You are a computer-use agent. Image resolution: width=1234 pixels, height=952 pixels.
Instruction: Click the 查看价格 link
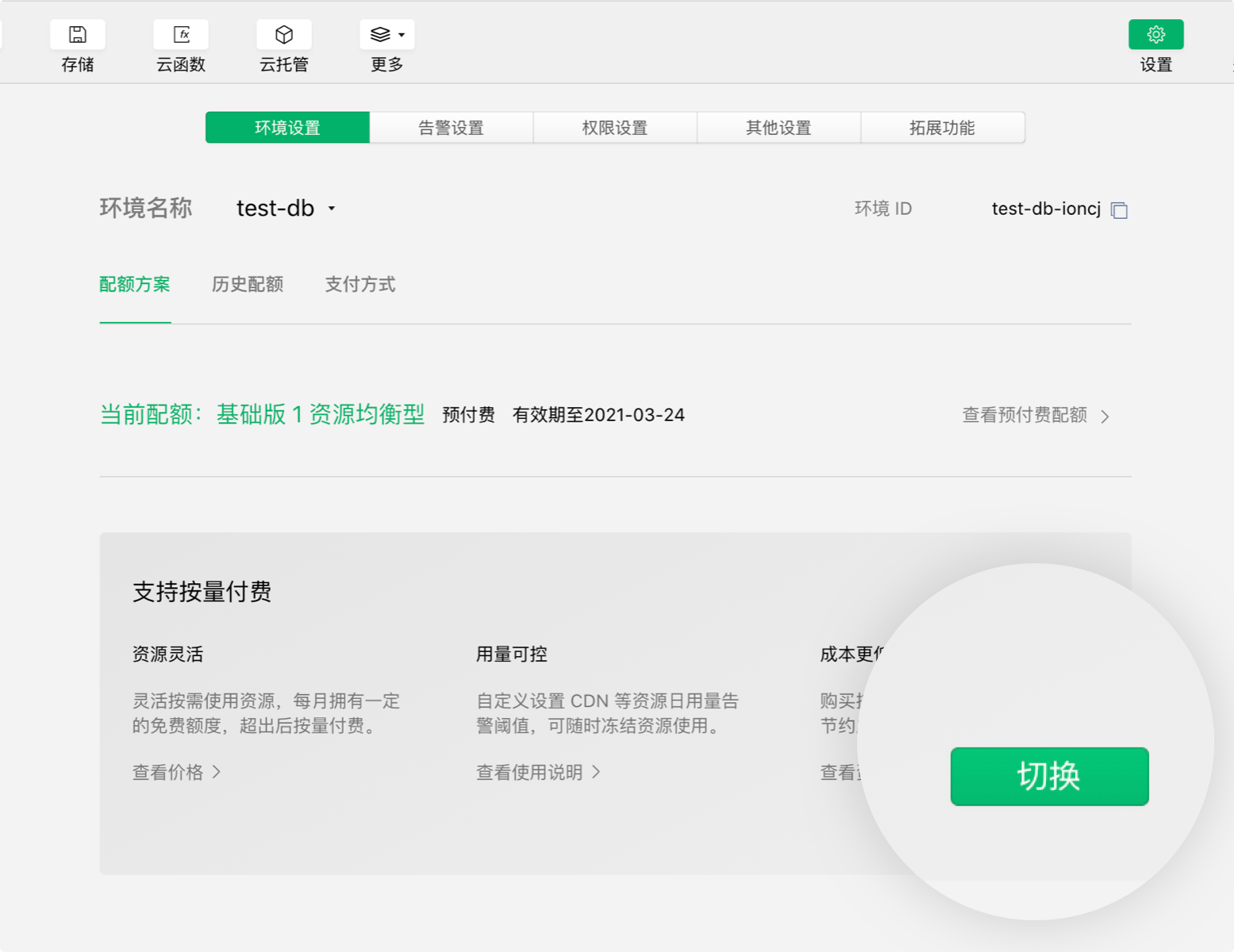click(176, 773)
